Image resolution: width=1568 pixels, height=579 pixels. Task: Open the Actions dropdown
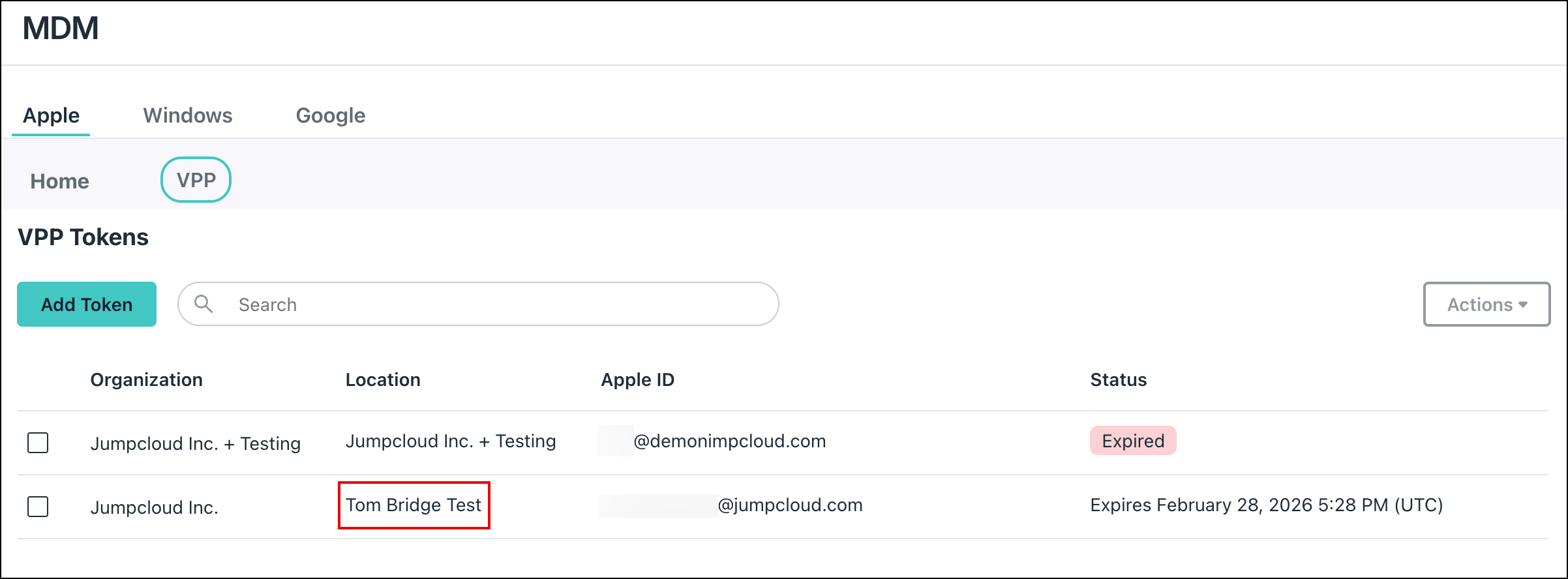(x=1486, y=304)
